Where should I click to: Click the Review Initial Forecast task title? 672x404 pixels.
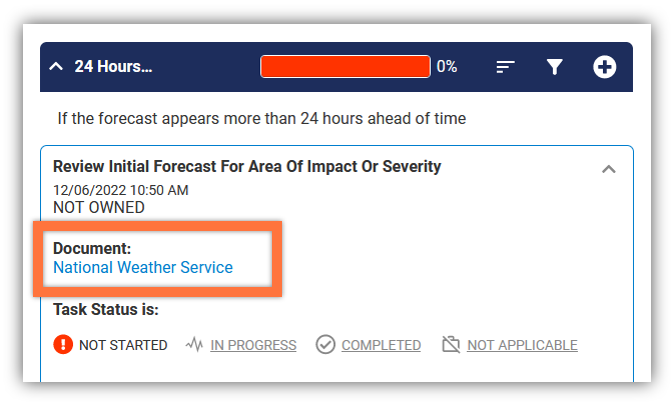point(247,166)
